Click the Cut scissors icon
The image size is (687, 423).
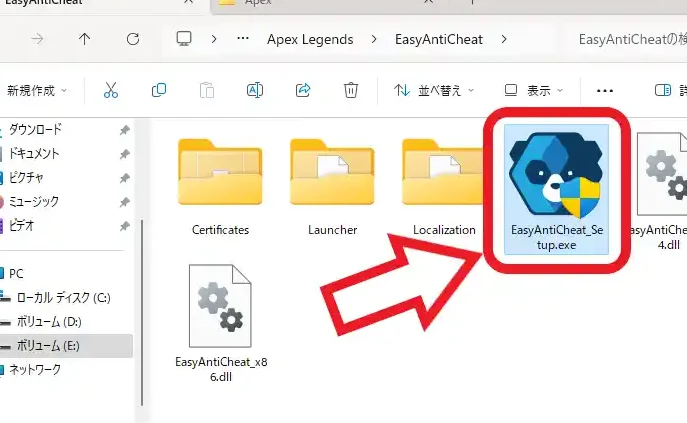coord(111,90)
